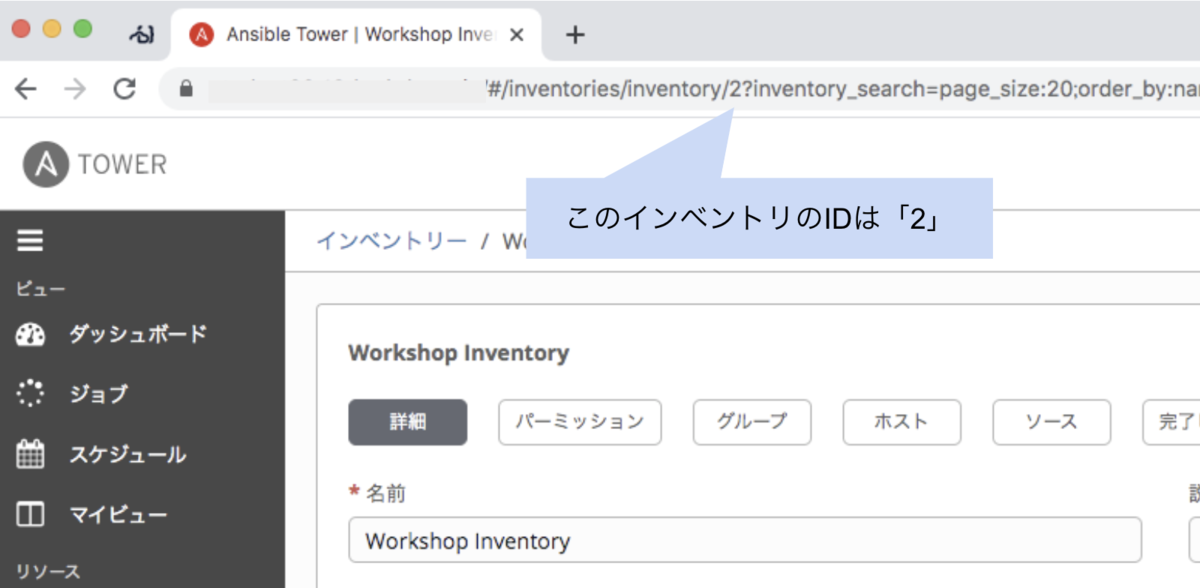The width and height of the screenshot is (1200, 588).
Task: Select the 詳細 tab button
Action: (408, 422)
